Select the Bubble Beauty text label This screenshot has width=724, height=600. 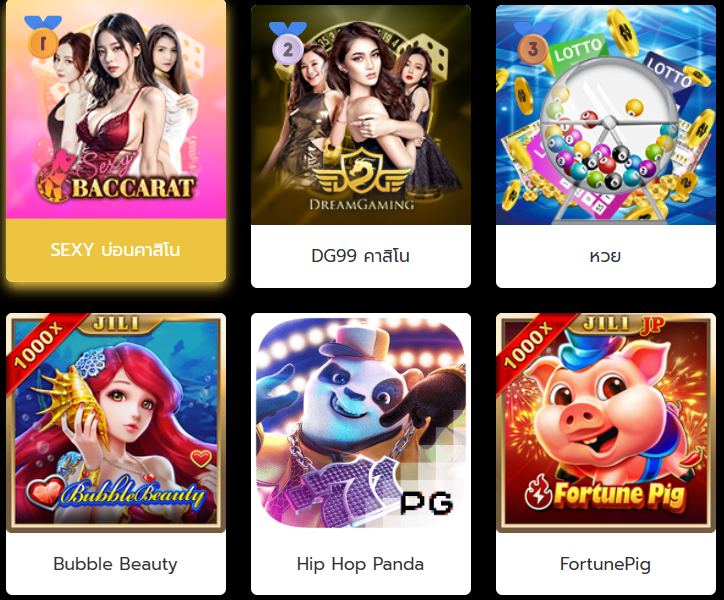coord(115,564)
